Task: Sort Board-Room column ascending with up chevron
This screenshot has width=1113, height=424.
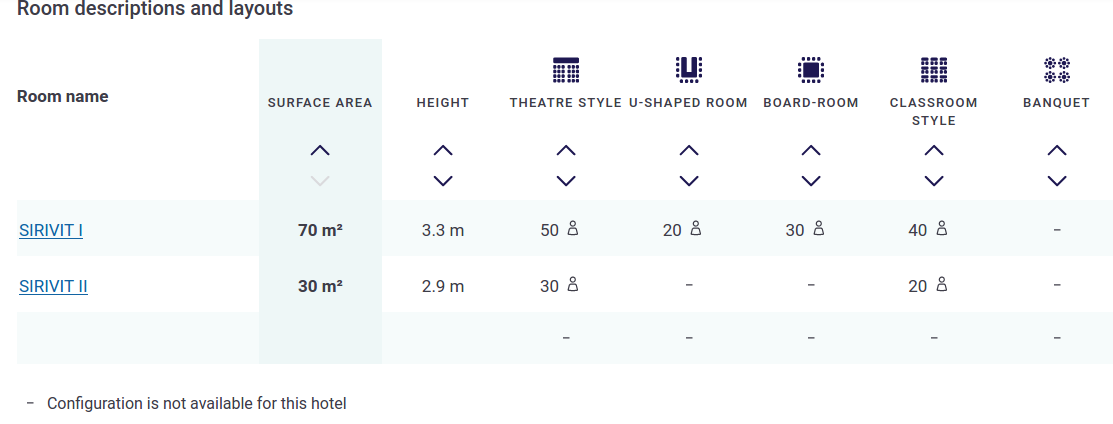Action: (811, 151)
